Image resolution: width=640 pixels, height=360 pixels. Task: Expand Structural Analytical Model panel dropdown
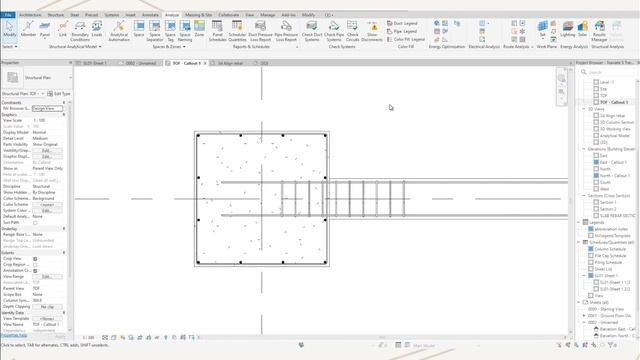[x=75, y=47]
